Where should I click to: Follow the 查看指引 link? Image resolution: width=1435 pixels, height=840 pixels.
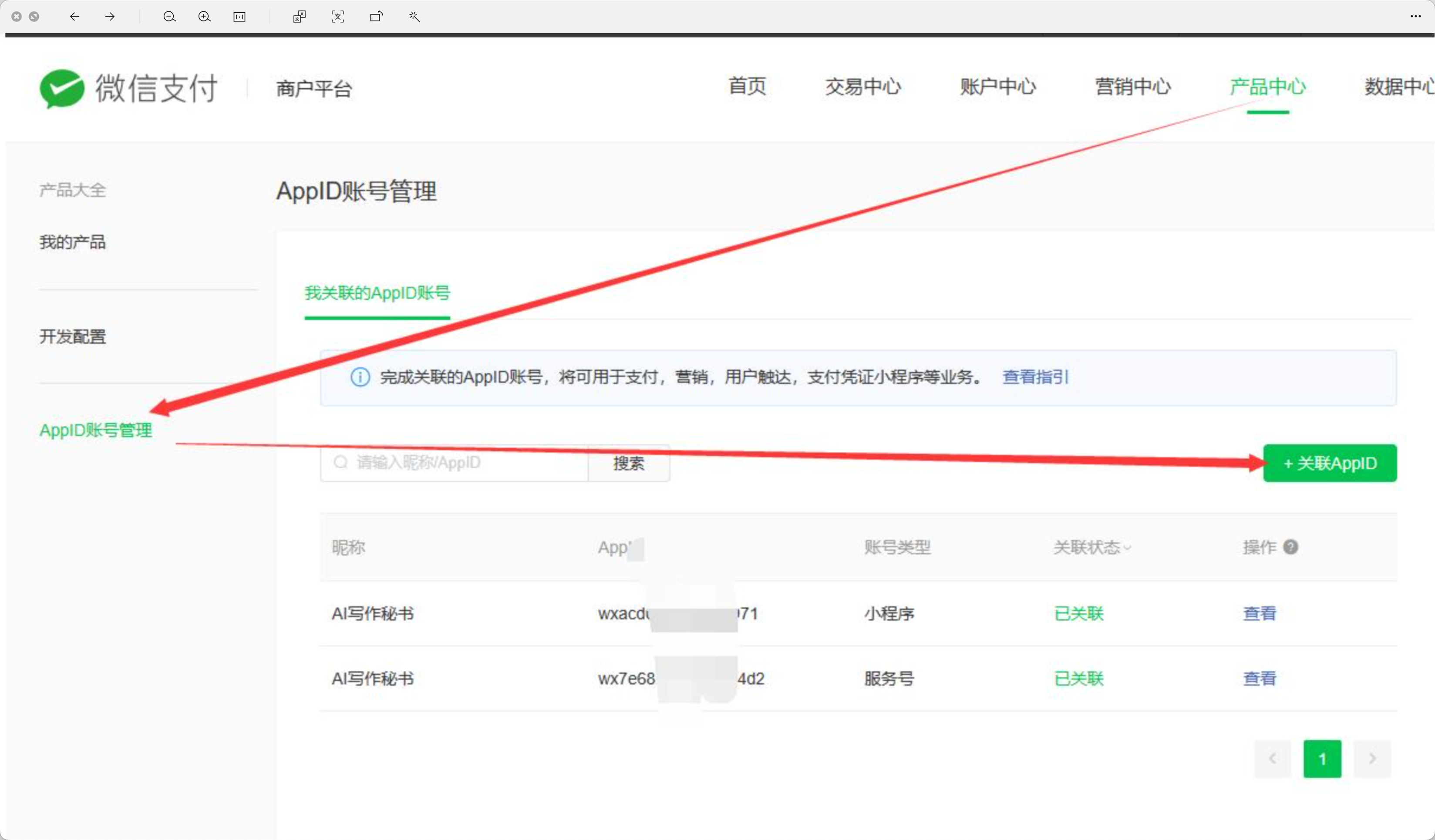pos(1035,377)
